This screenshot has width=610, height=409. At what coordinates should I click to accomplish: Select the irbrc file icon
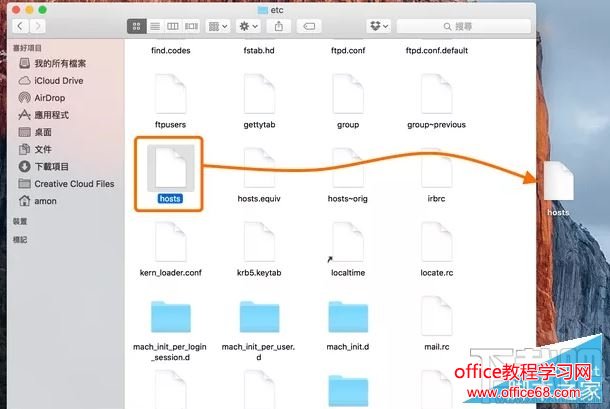(x=436, y=168)
